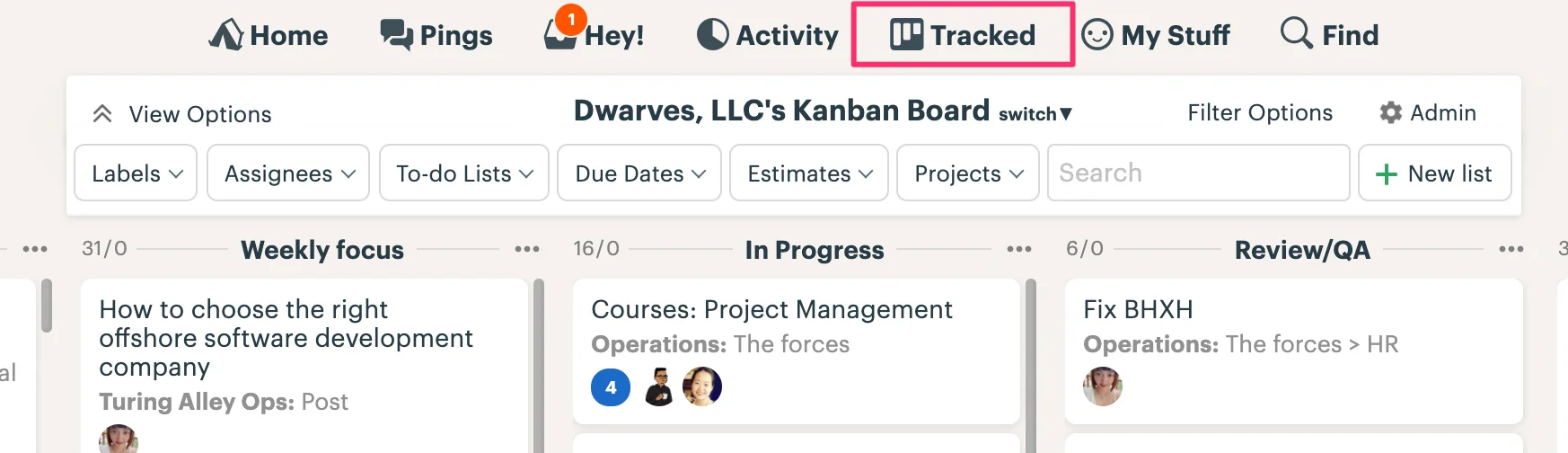The image size is (1568, 453).
Task: Open the Filter Options link
Action: [x=1260, y=112]
